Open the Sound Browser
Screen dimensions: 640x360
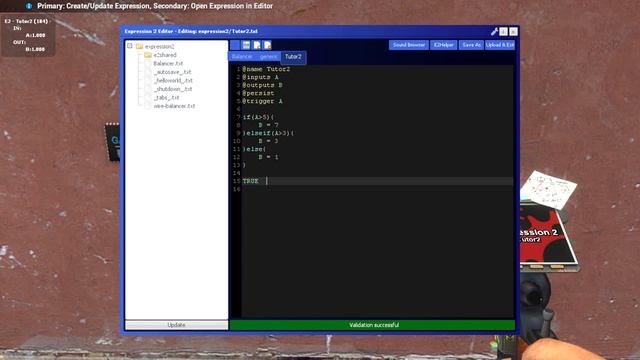click(409, 45)
